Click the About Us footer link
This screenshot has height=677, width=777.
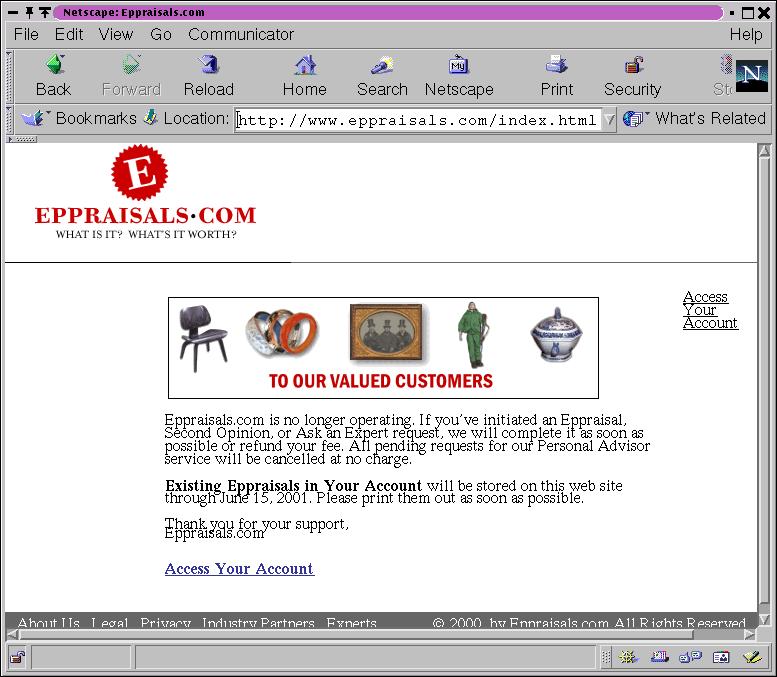[x=49, y=622]
